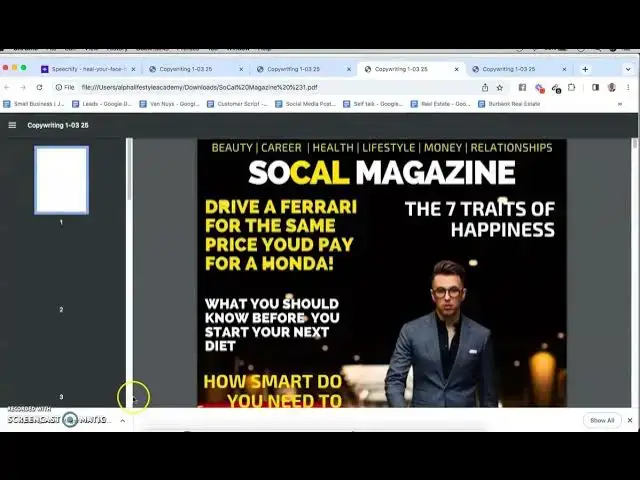Close the active Copywriting tab

click(x=456, y=69)
